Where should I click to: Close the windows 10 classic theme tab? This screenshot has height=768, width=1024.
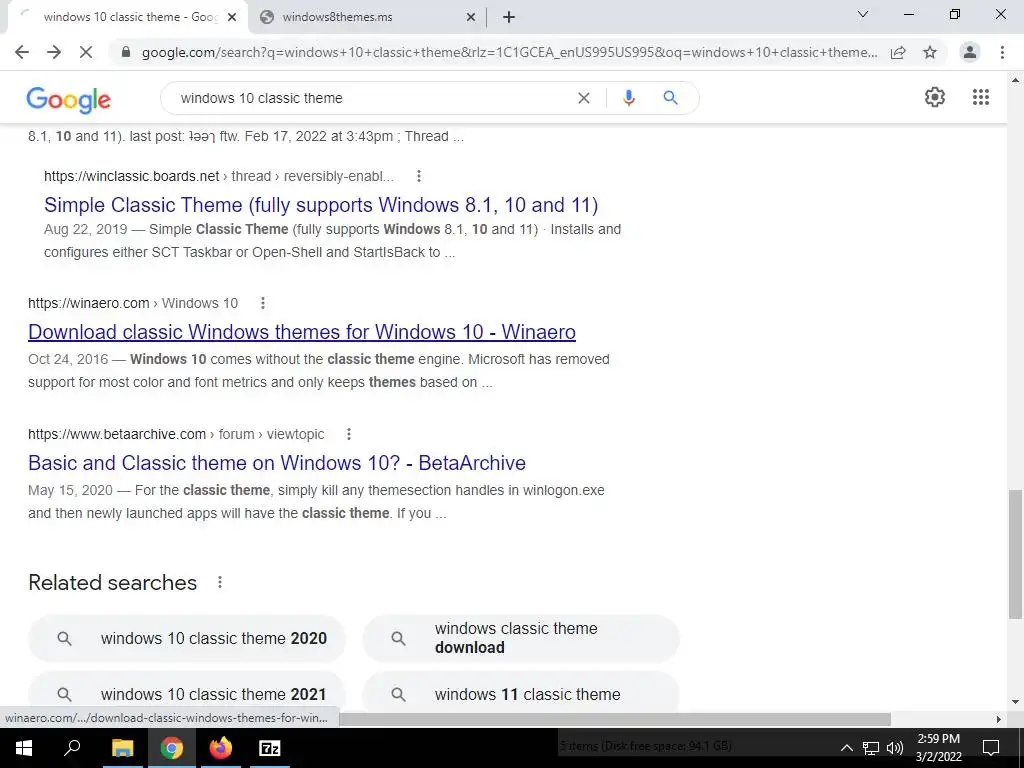[231, 18]
